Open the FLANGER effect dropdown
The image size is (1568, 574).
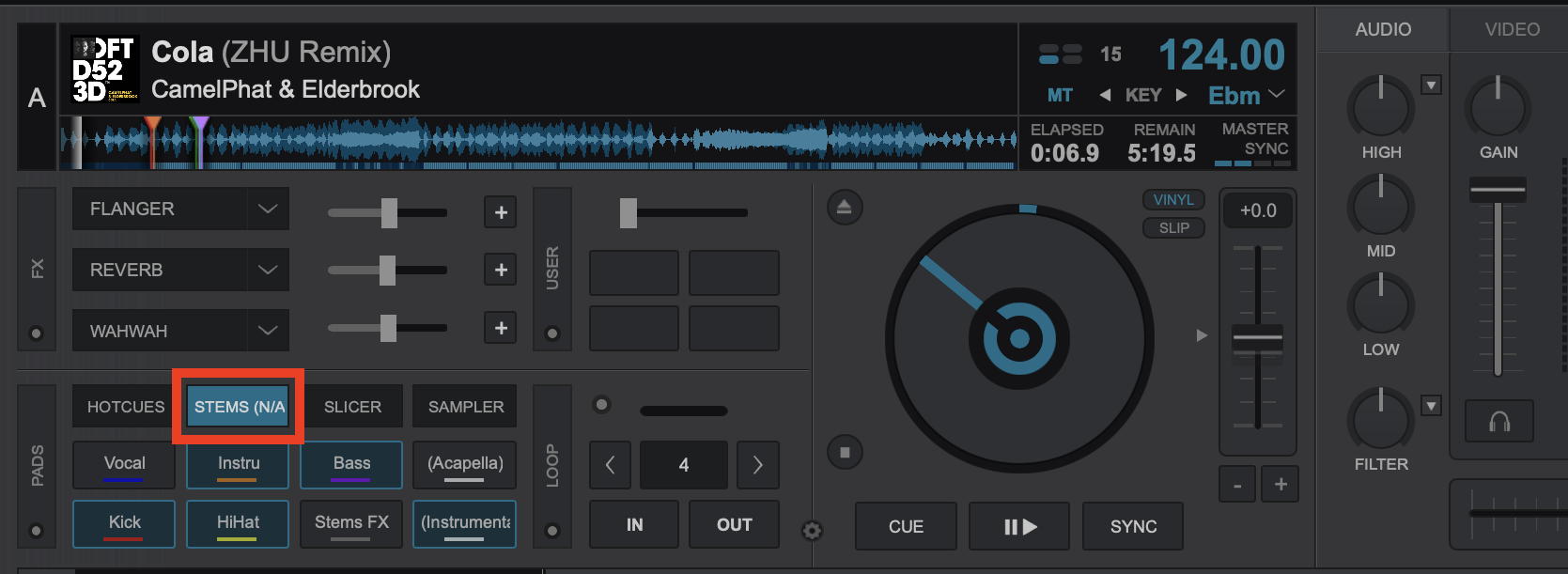[x=268, y=209]
